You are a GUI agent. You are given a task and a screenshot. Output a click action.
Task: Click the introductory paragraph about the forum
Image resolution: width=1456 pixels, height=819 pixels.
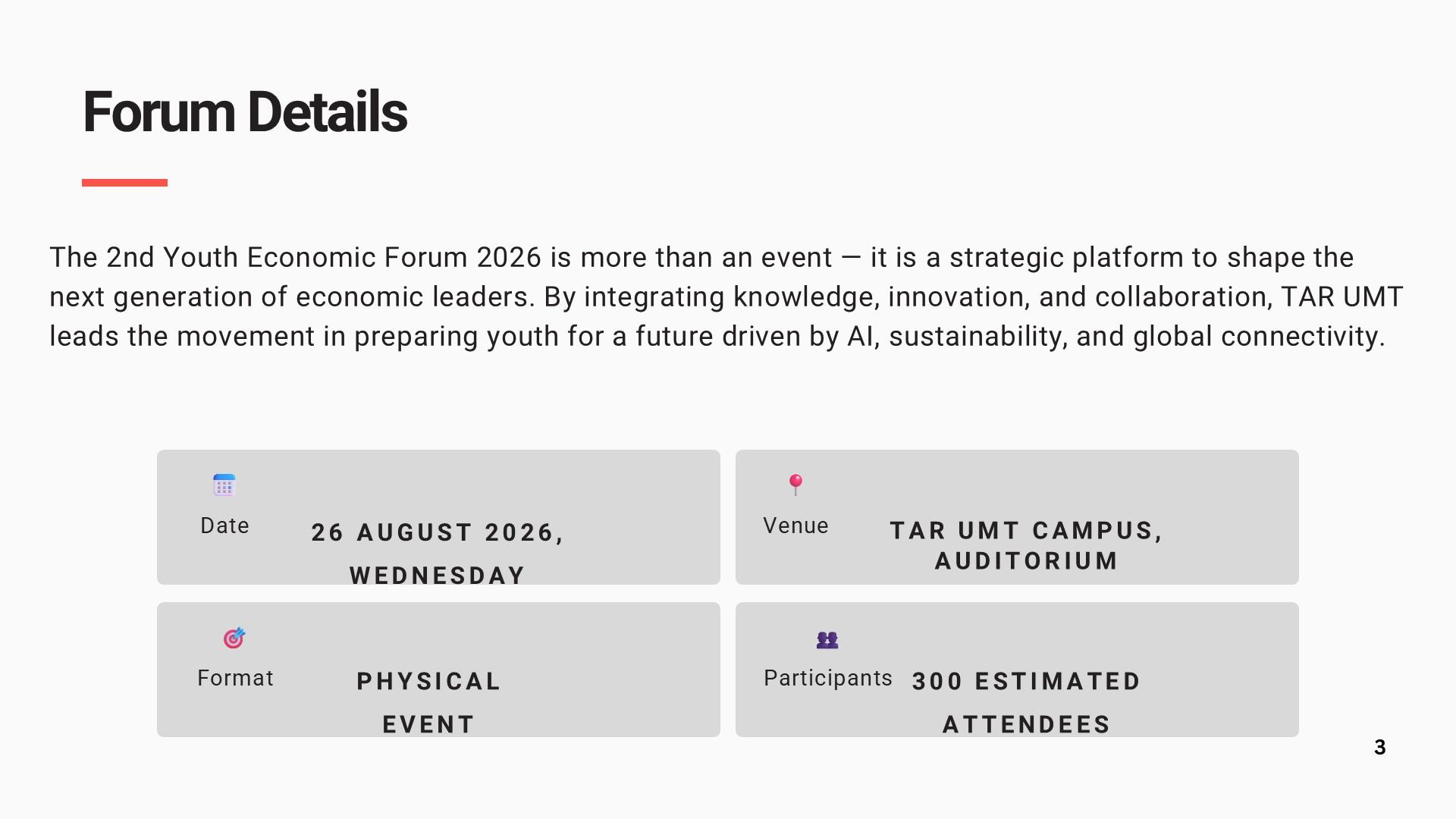pos(726,297)
